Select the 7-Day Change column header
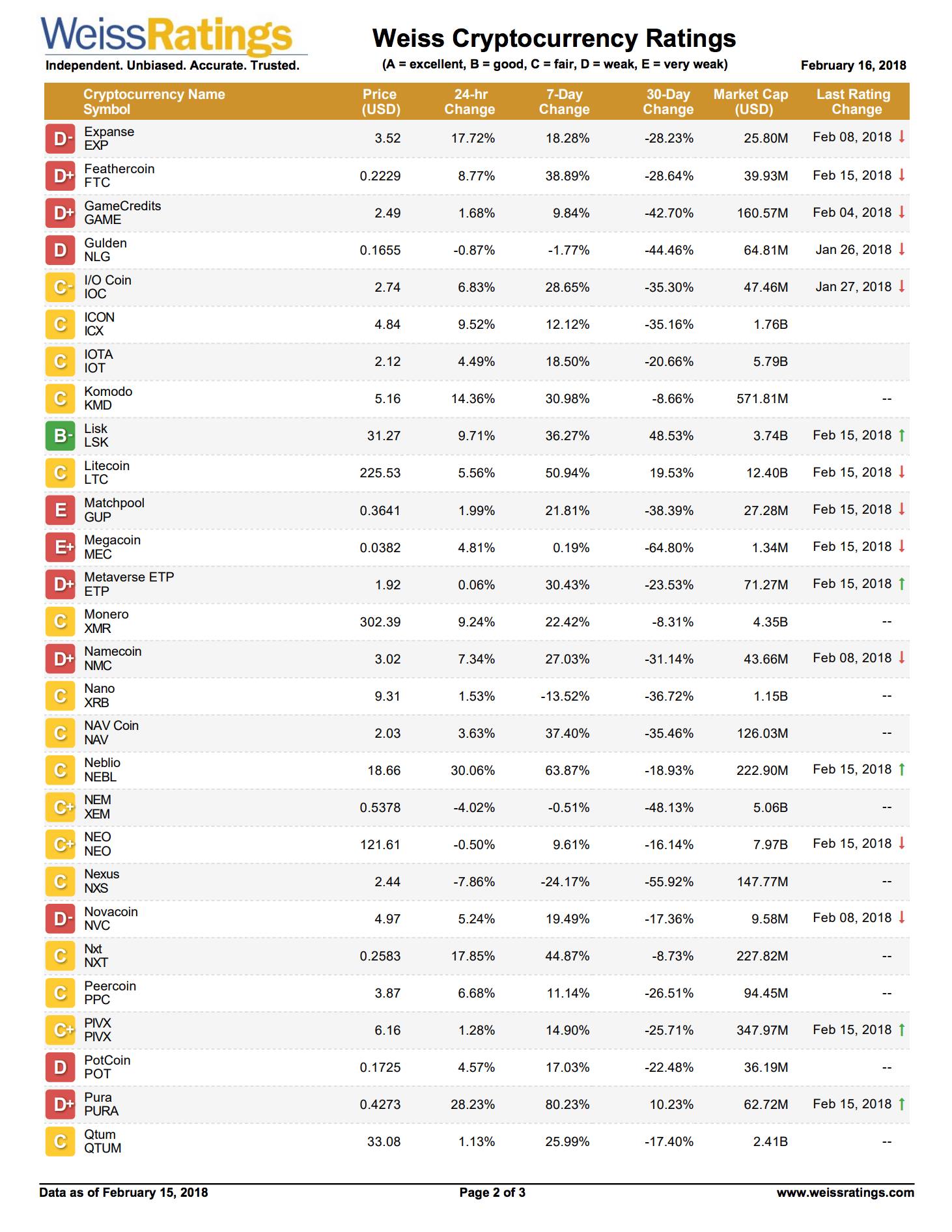952x1232 pixels. coord(564,102)
